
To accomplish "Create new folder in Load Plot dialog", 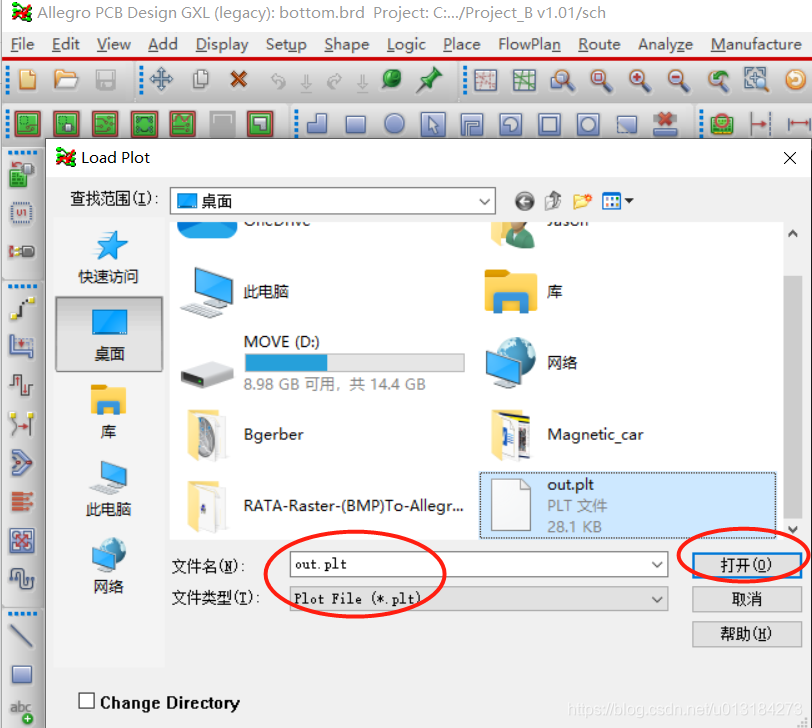I will 582,201.
